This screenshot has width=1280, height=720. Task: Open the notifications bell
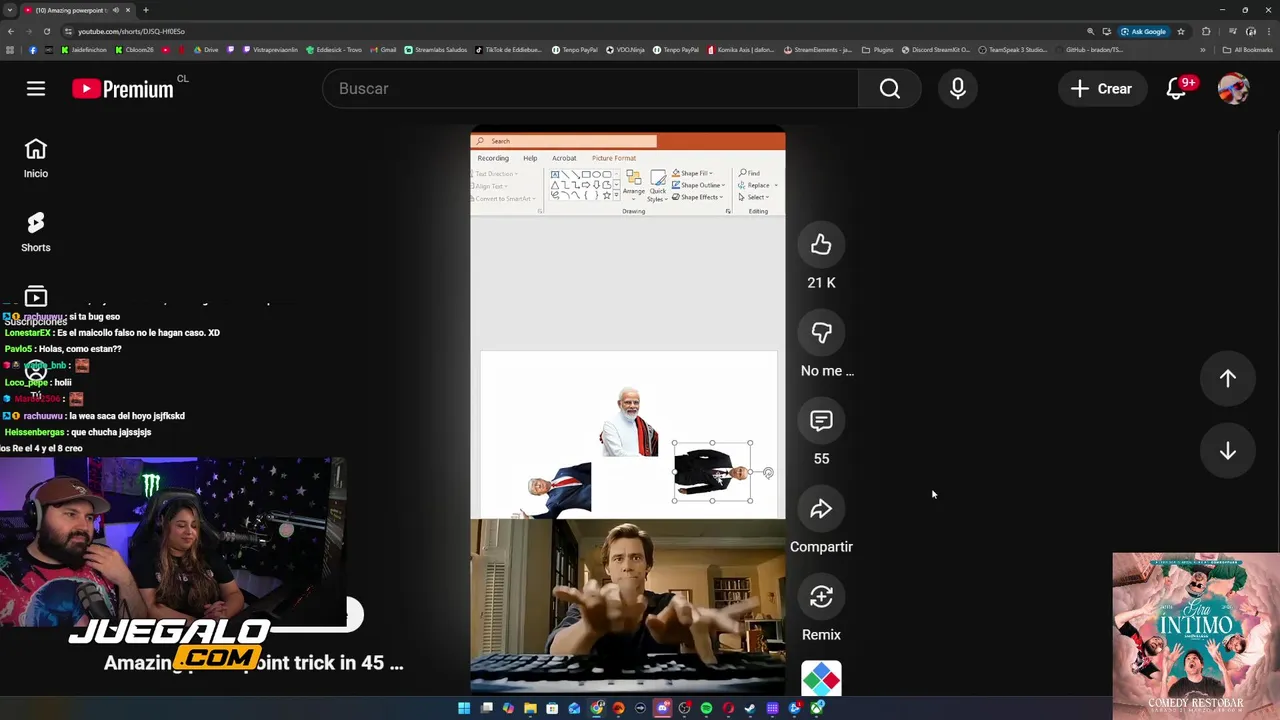coord(1177,89)
